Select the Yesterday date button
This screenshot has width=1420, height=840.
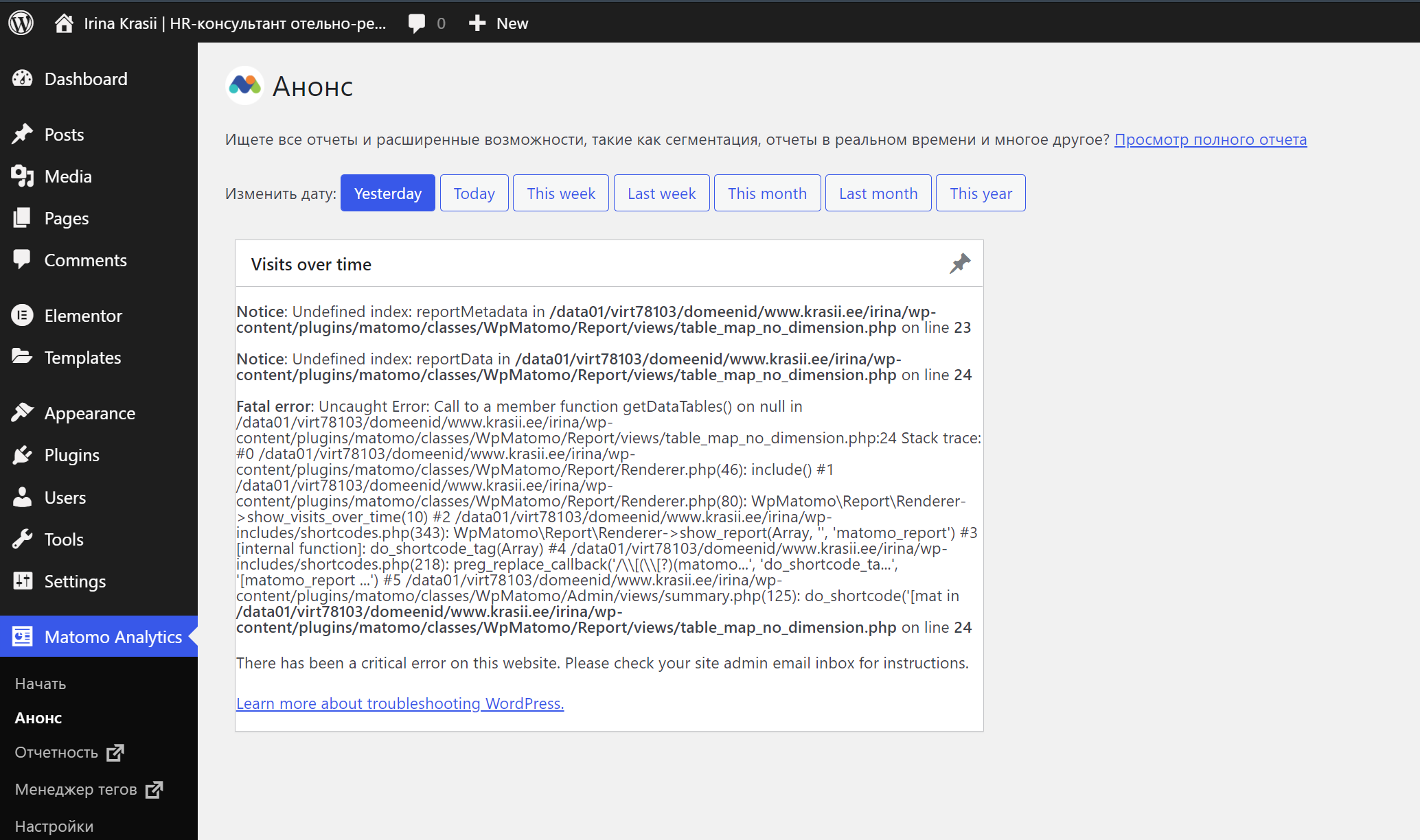(387, 193)
